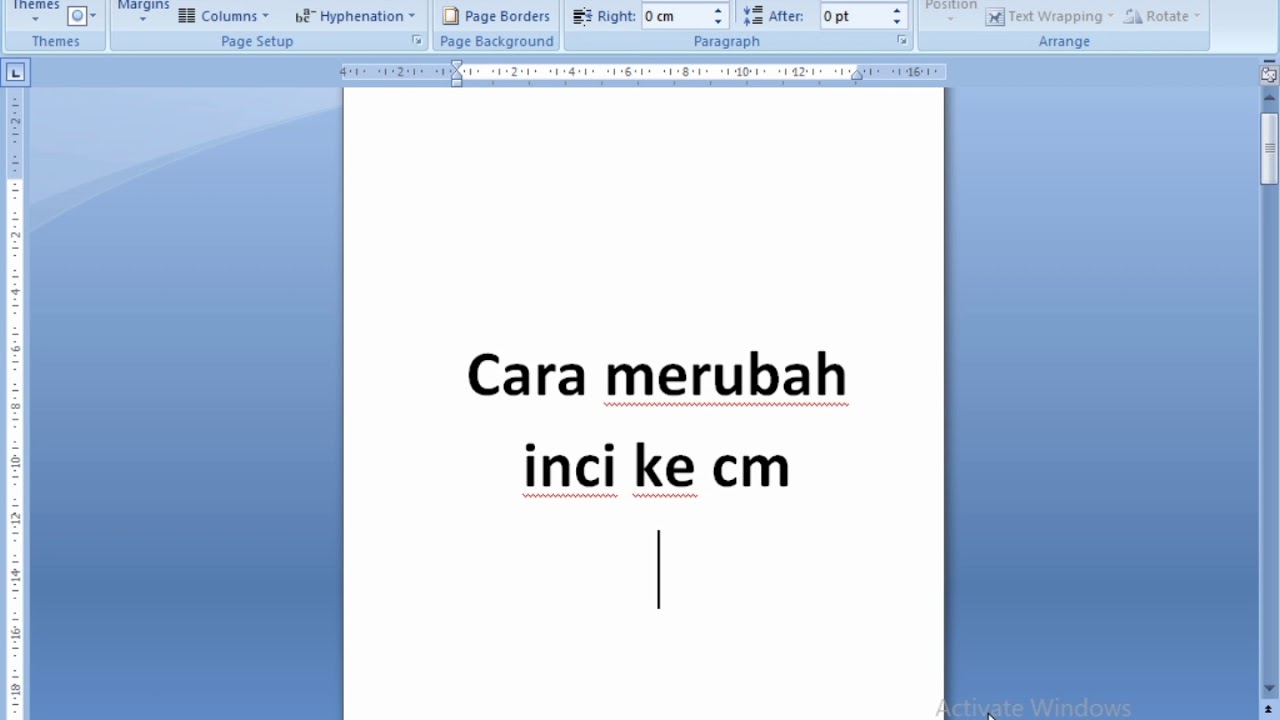Open the Margins dropdown
Image resolution: width=1280 pixels, height=720 pixels.
(x=143, y=11)
